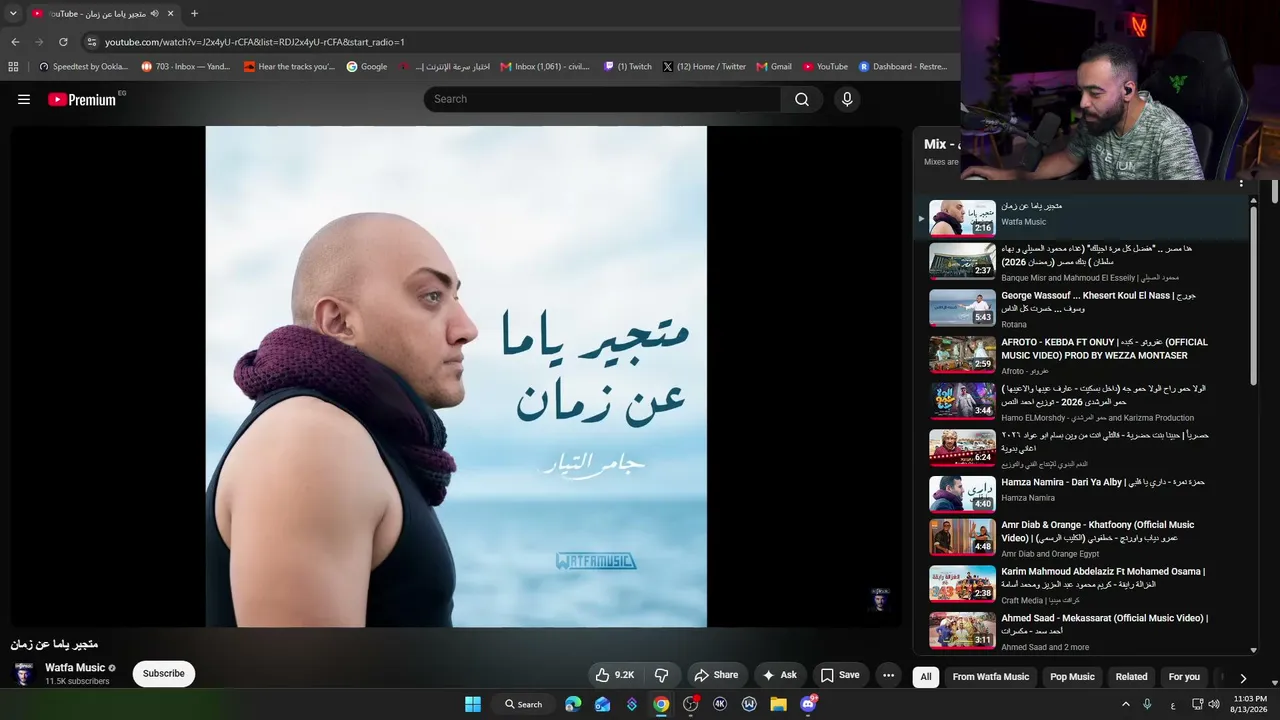Open Speedtest by Ookla bookmark

click(83, 67)
